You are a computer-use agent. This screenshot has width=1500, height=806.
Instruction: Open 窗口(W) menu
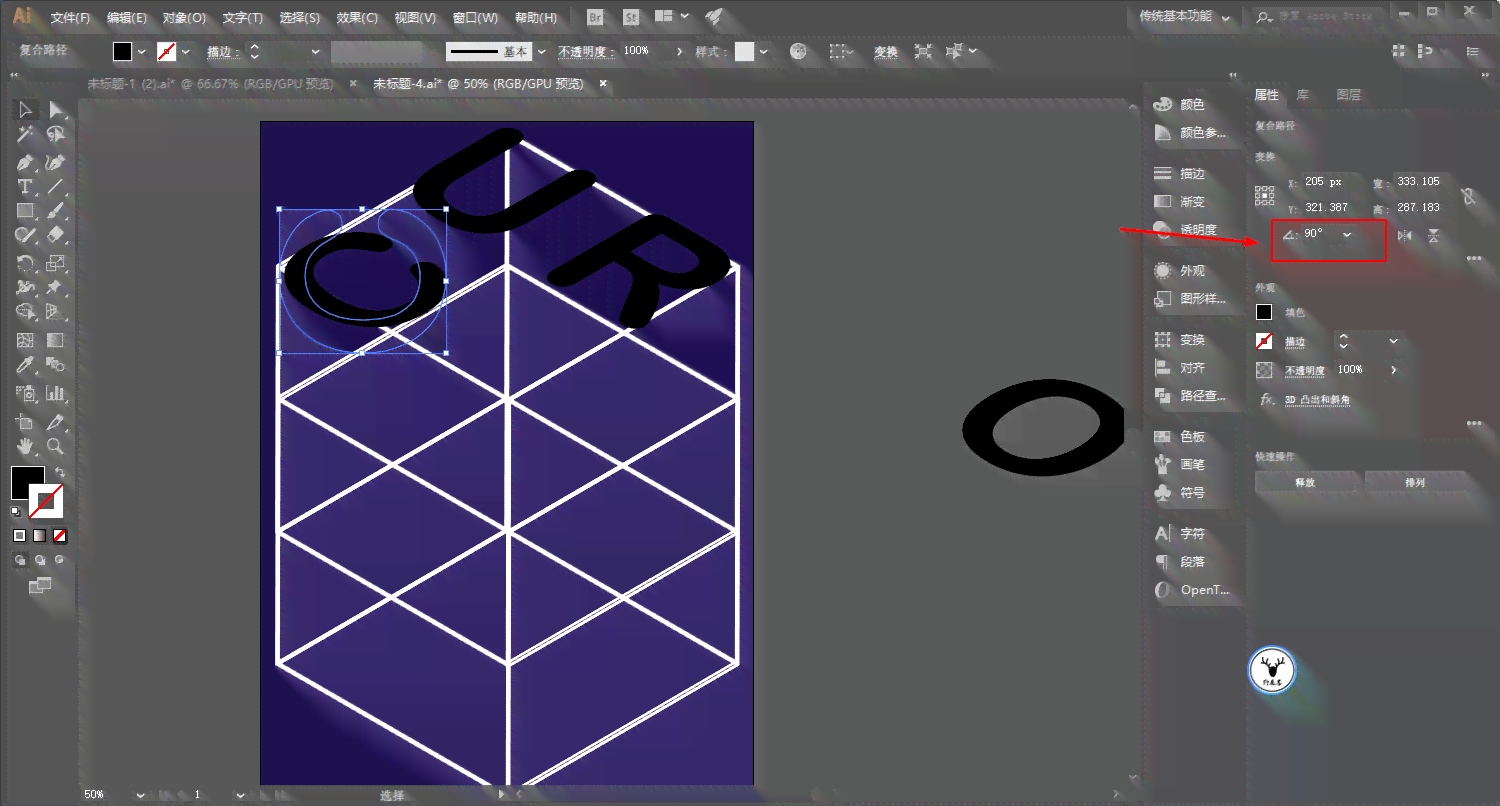[475, 18]
